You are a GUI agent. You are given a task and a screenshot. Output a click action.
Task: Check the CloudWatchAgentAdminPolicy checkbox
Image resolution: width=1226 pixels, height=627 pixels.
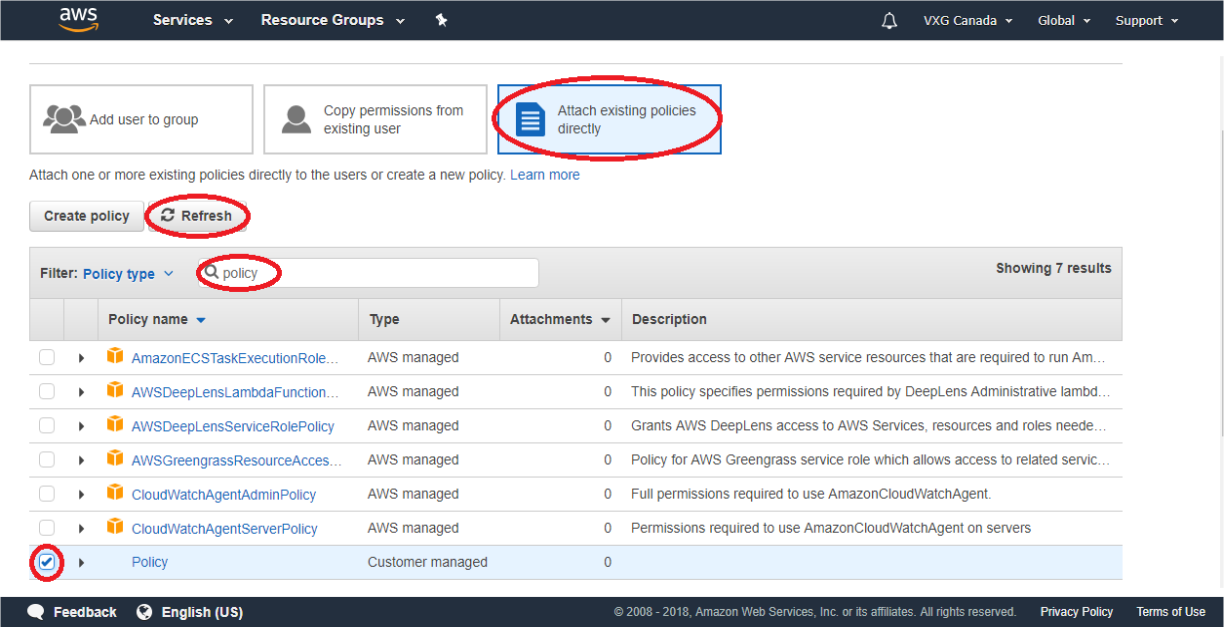[47, 494]
